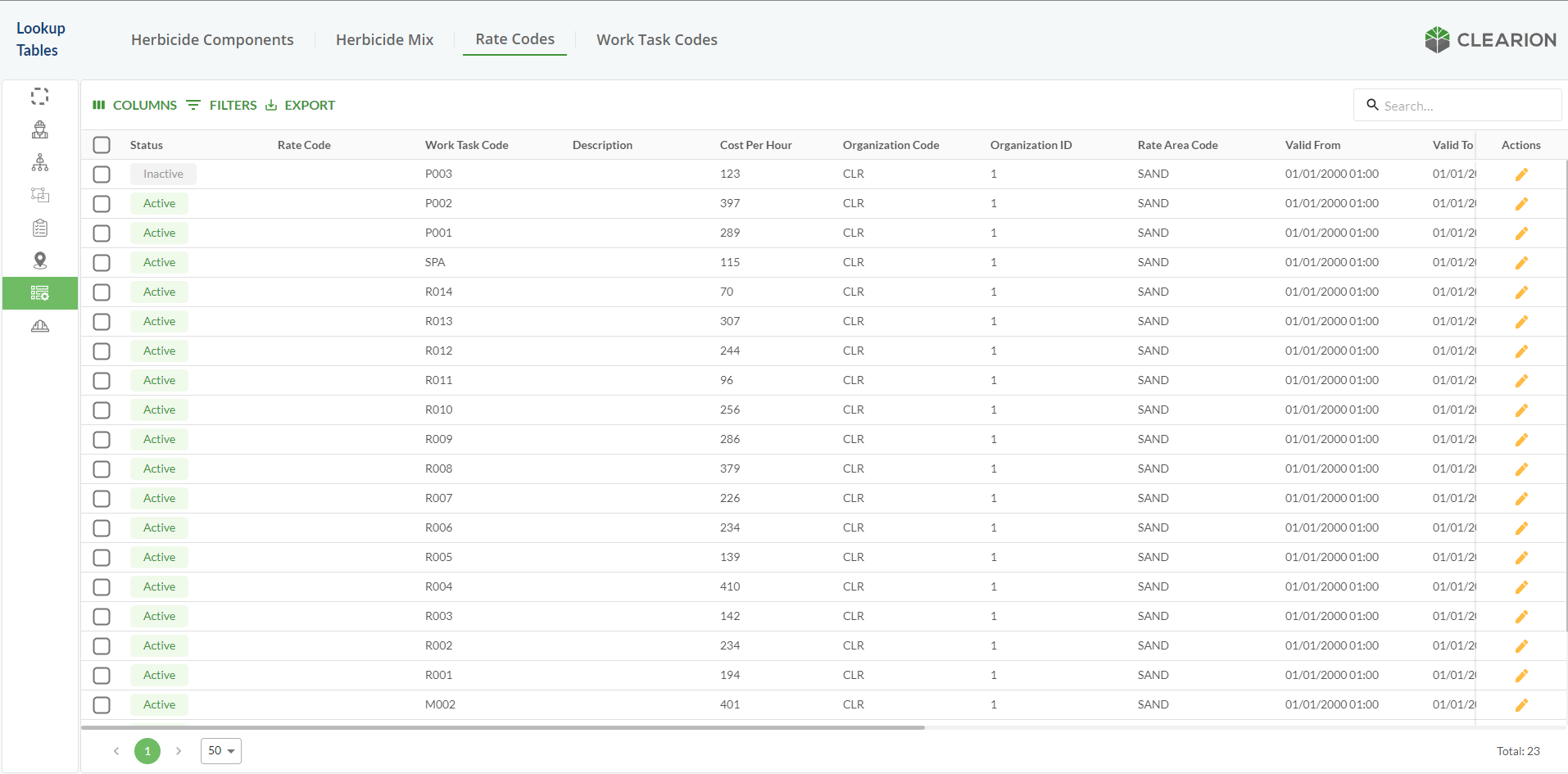This screenshot has height=774, width=1568.
Task: Open the map location pin sidebar icon
Action: [x=39, y=260]
